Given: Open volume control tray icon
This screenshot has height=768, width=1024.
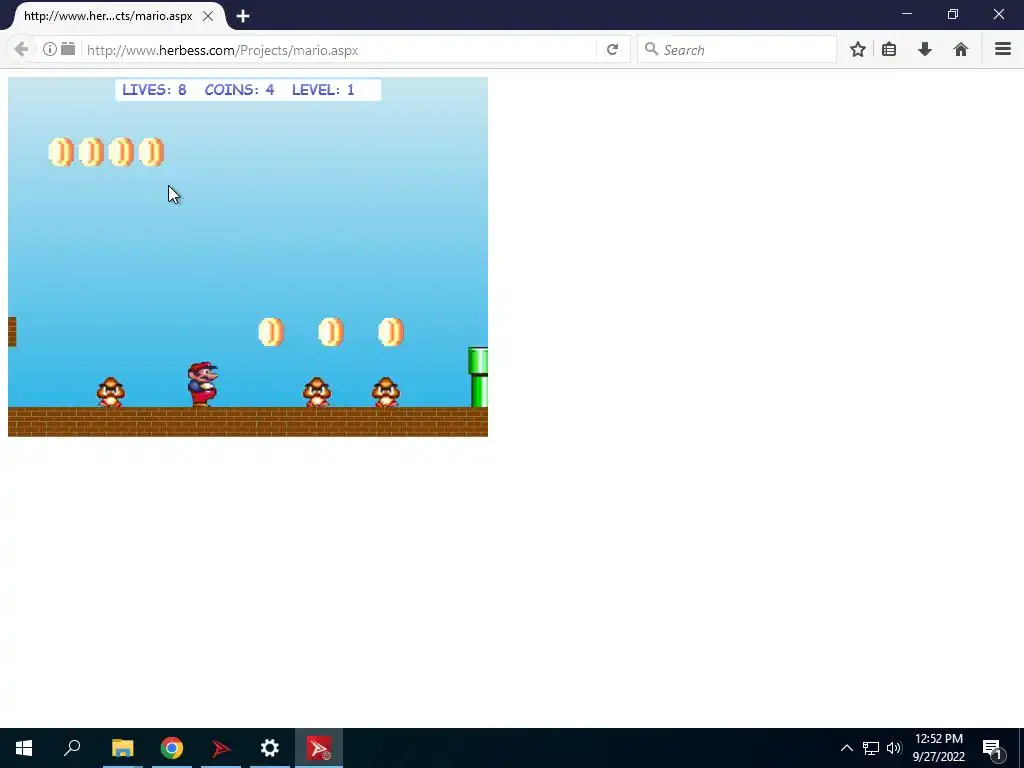Looking at the screenshot, I should 894,748.
